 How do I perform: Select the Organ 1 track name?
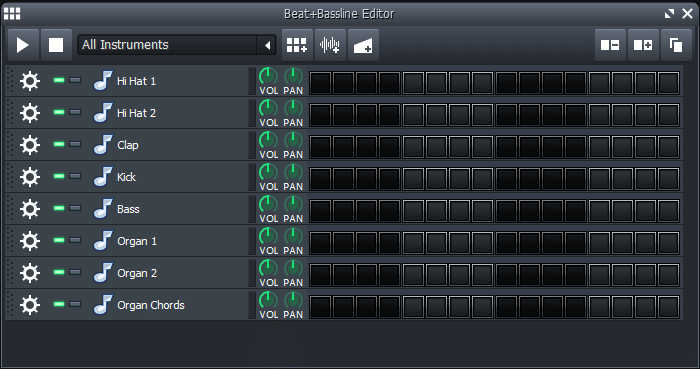(x=137, y=241)
